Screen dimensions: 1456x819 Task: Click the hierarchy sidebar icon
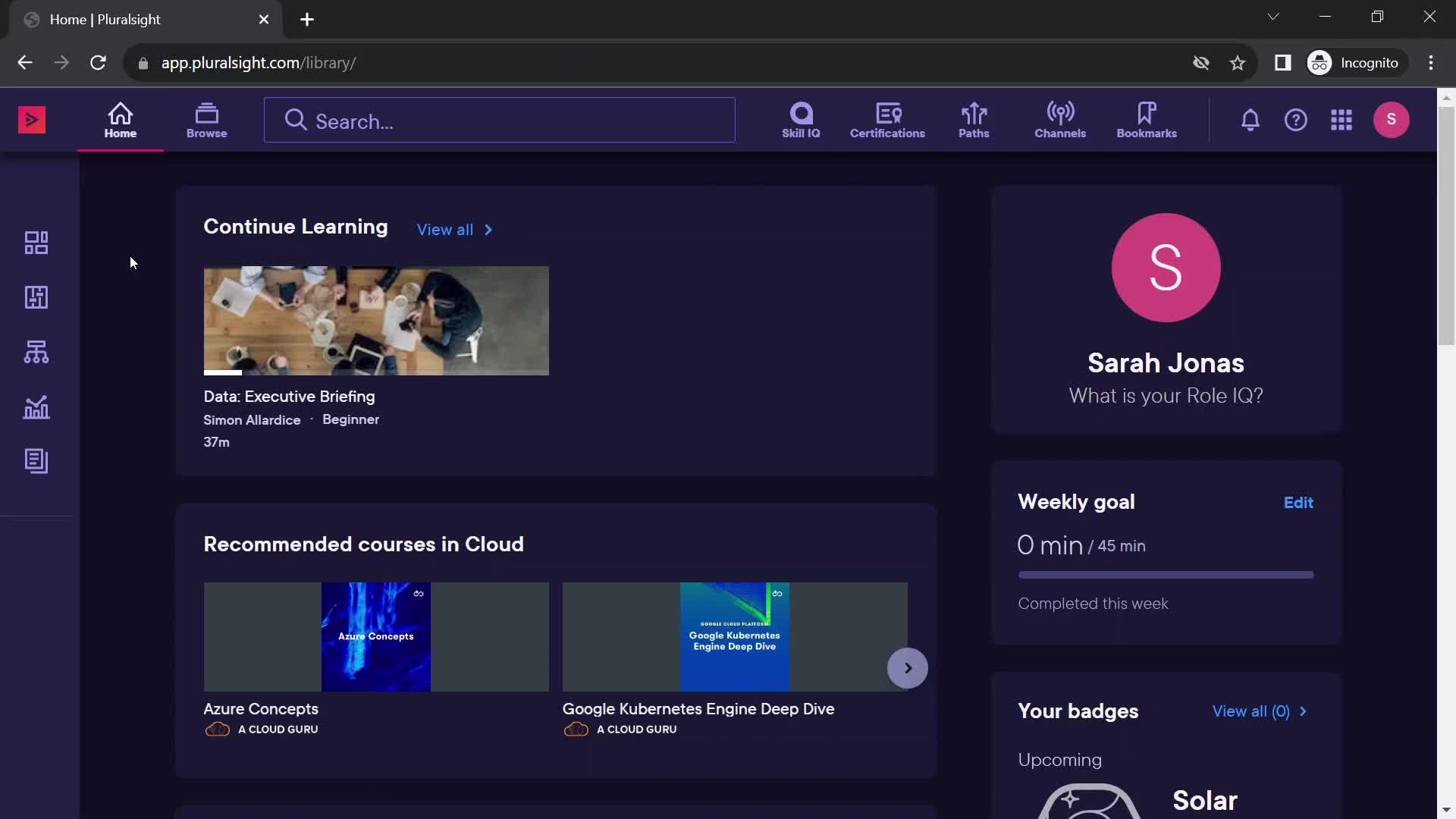36,352
